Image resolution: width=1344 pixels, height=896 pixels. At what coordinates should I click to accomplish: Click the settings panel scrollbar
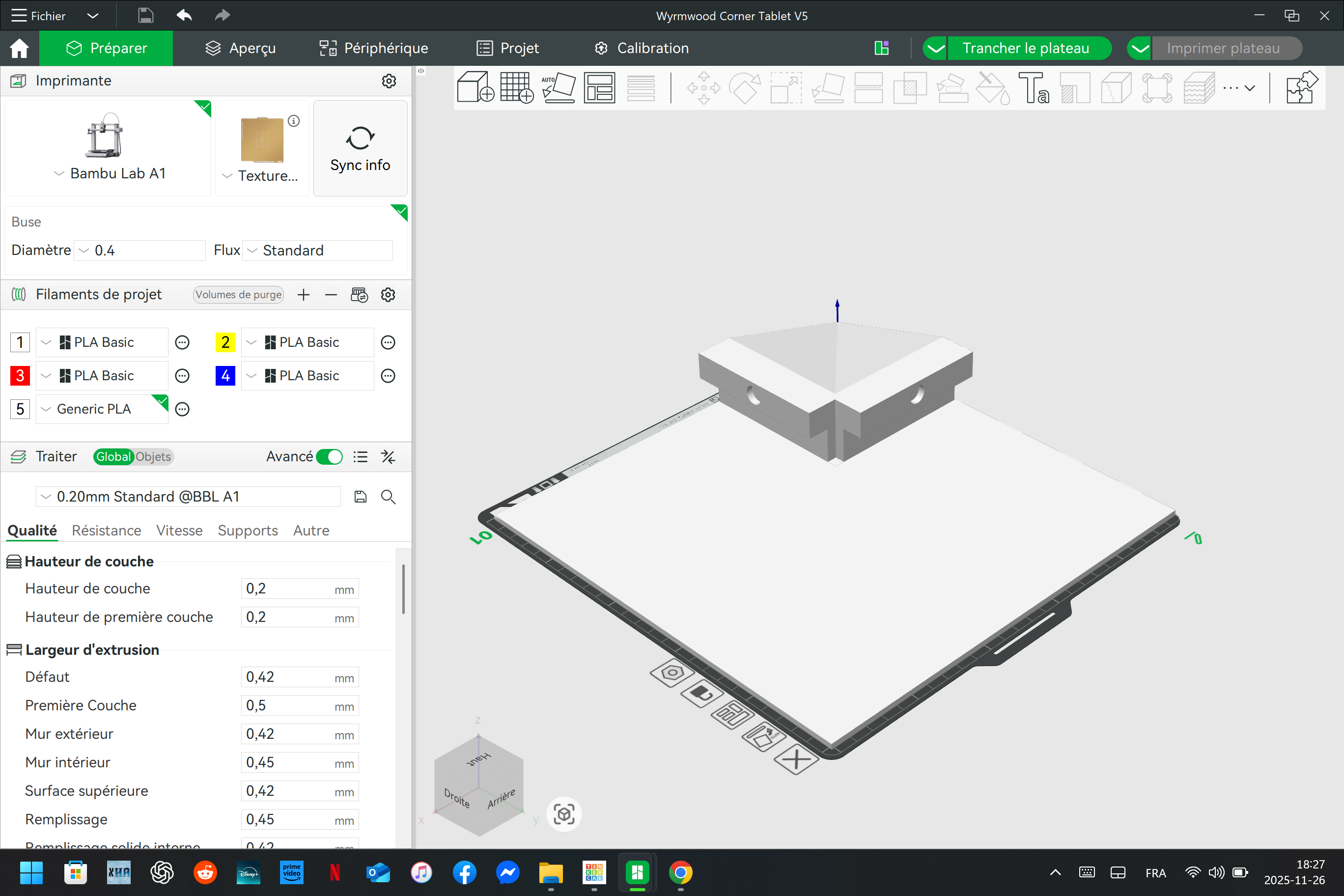pyautogui.click(x=403, y=589)
